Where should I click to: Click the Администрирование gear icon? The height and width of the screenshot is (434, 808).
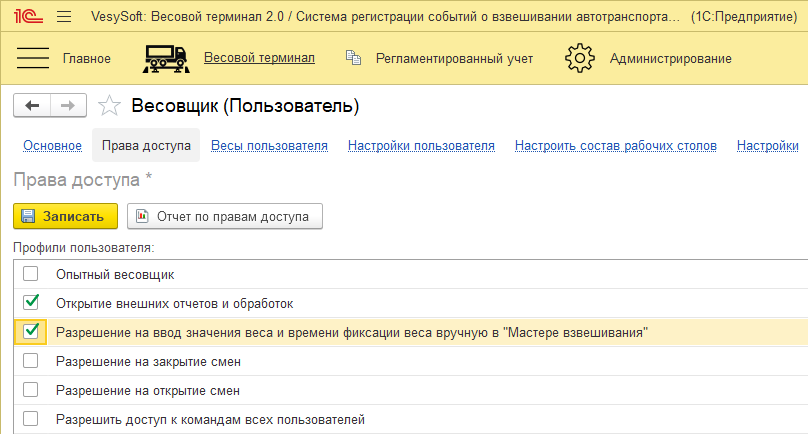click(x=580, y=58)
